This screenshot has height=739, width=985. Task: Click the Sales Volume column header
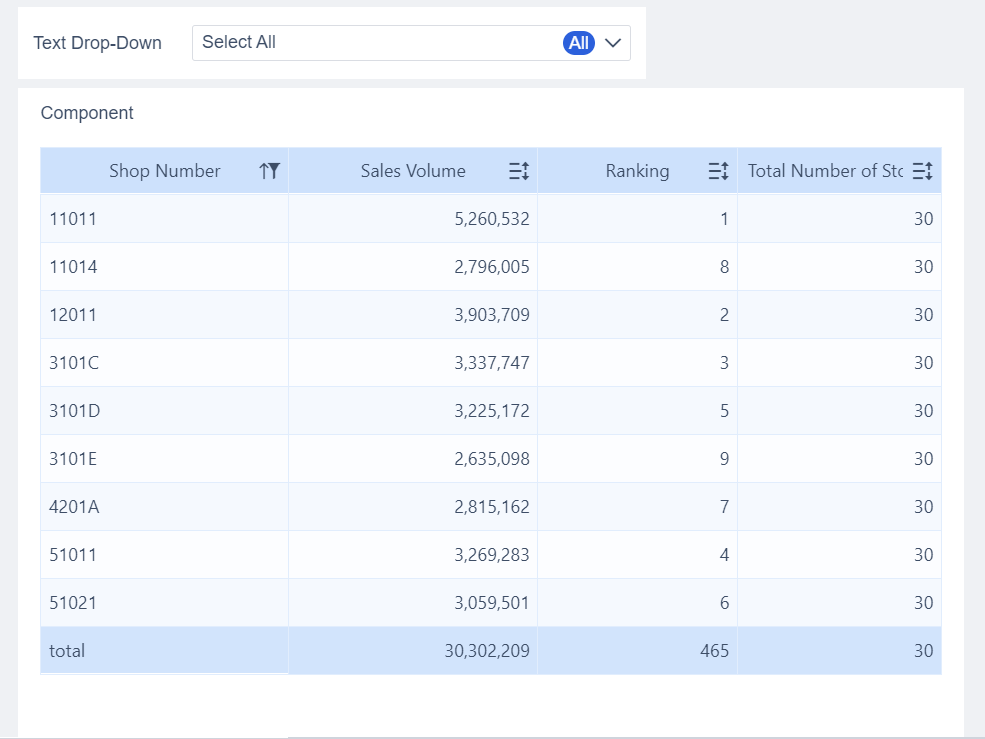point(413,171)
